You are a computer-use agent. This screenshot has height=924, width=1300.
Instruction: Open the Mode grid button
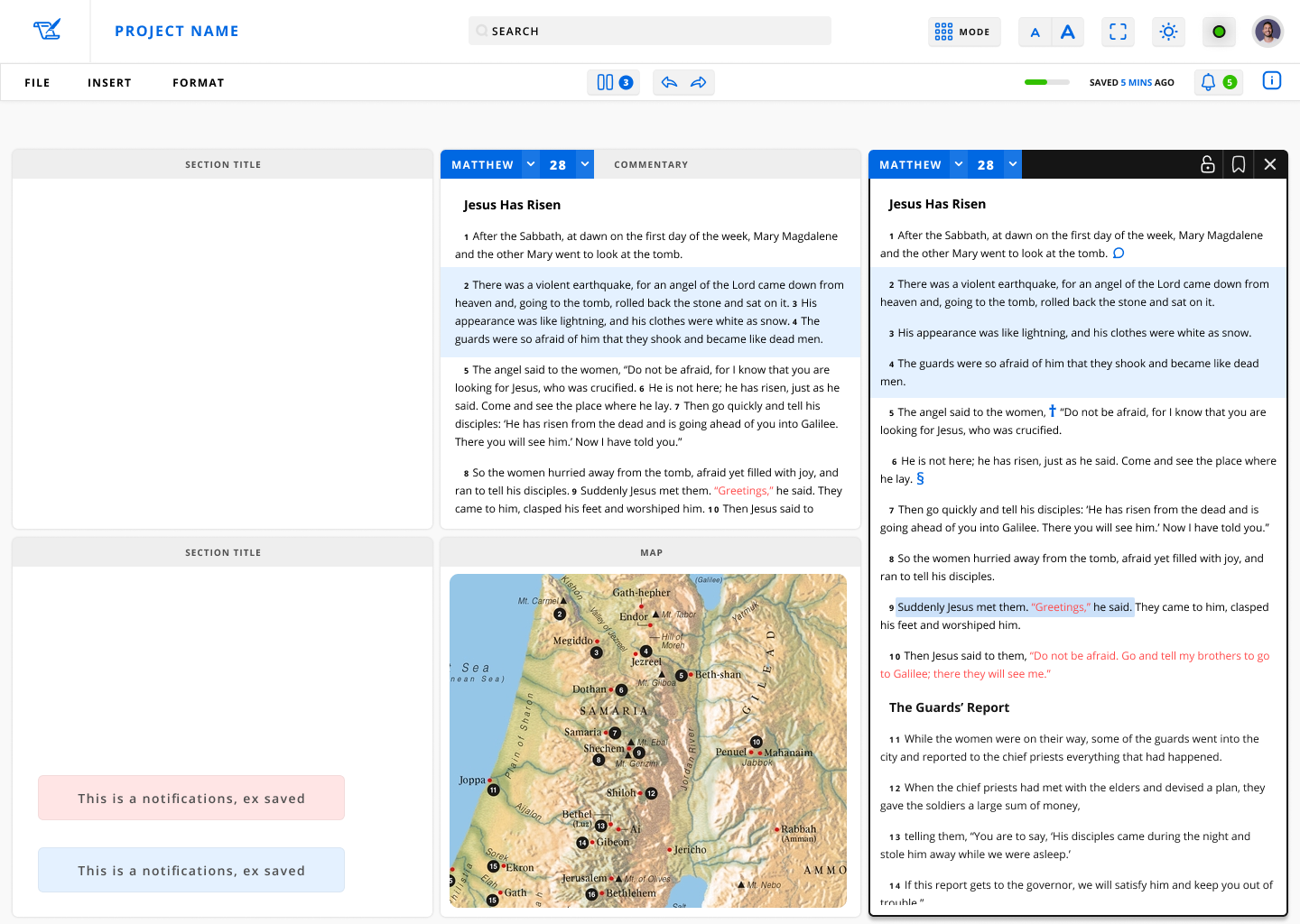coord(964,32)
